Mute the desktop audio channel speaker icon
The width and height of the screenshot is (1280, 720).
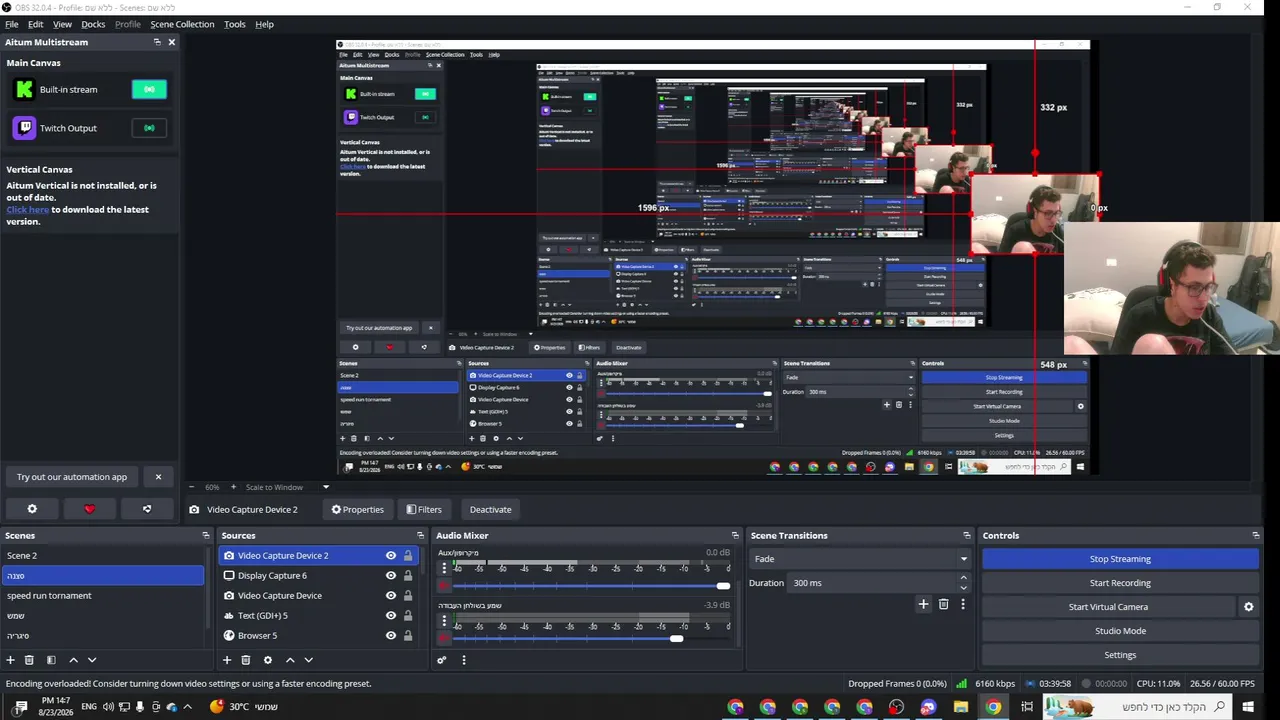(x=444, y=639)
